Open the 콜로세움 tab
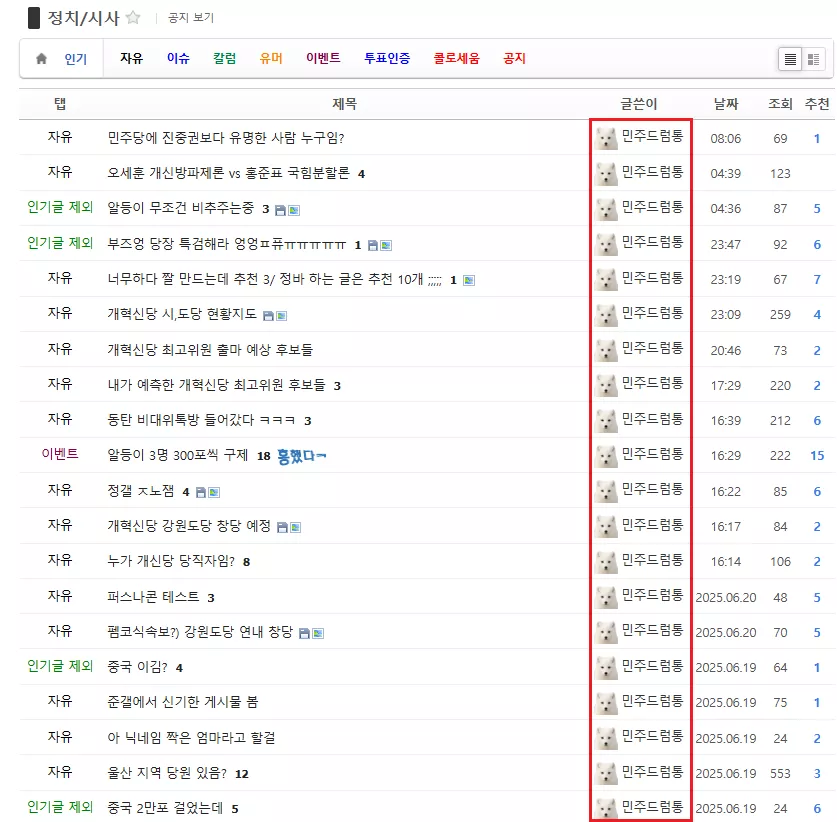The image size is (837, 822). click(456, 58)
